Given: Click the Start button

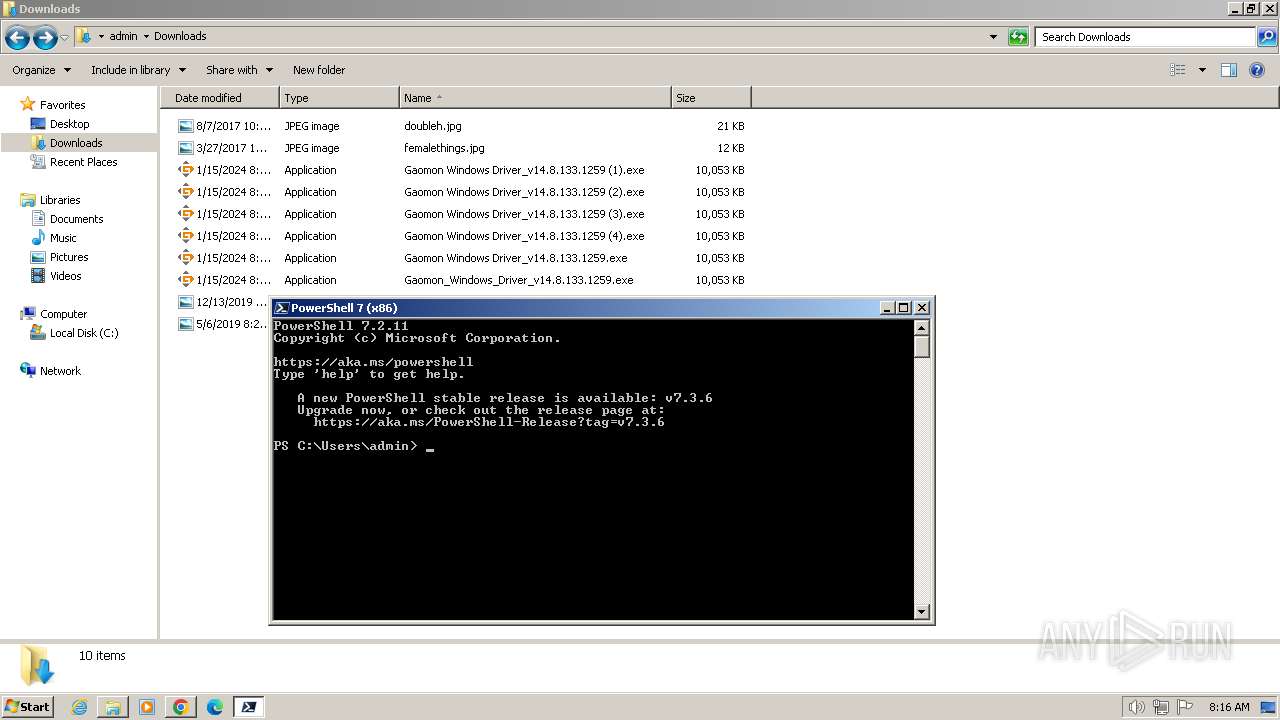Looking at the screenshot, I should point(28,707).
